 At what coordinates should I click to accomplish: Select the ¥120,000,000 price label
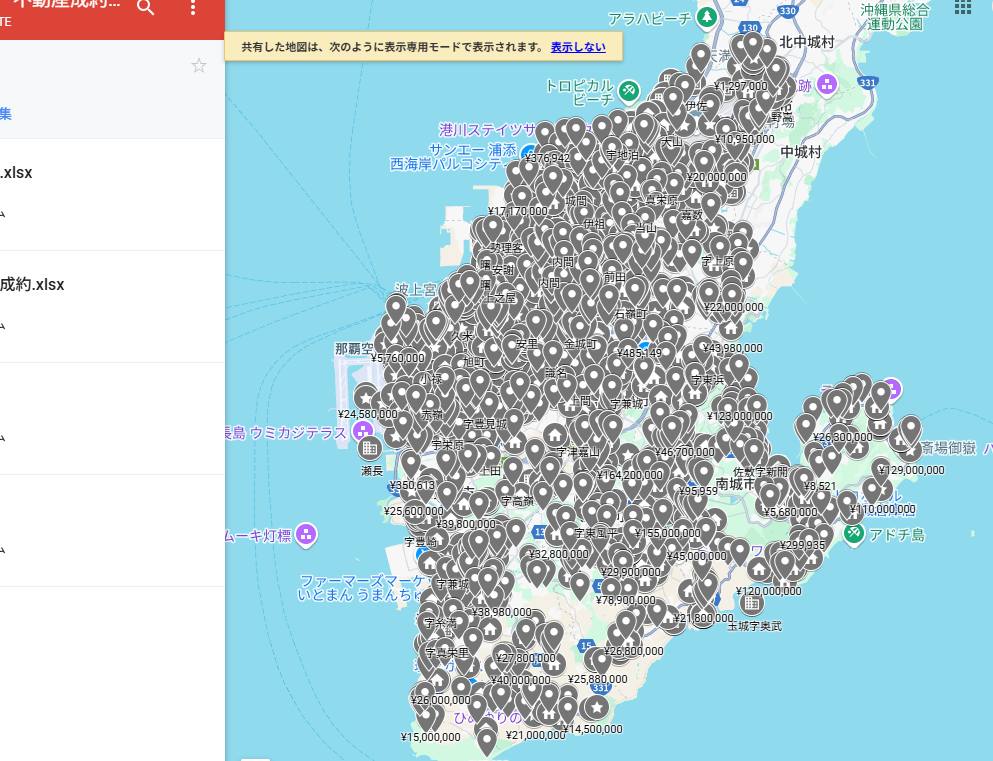(769, 591)
